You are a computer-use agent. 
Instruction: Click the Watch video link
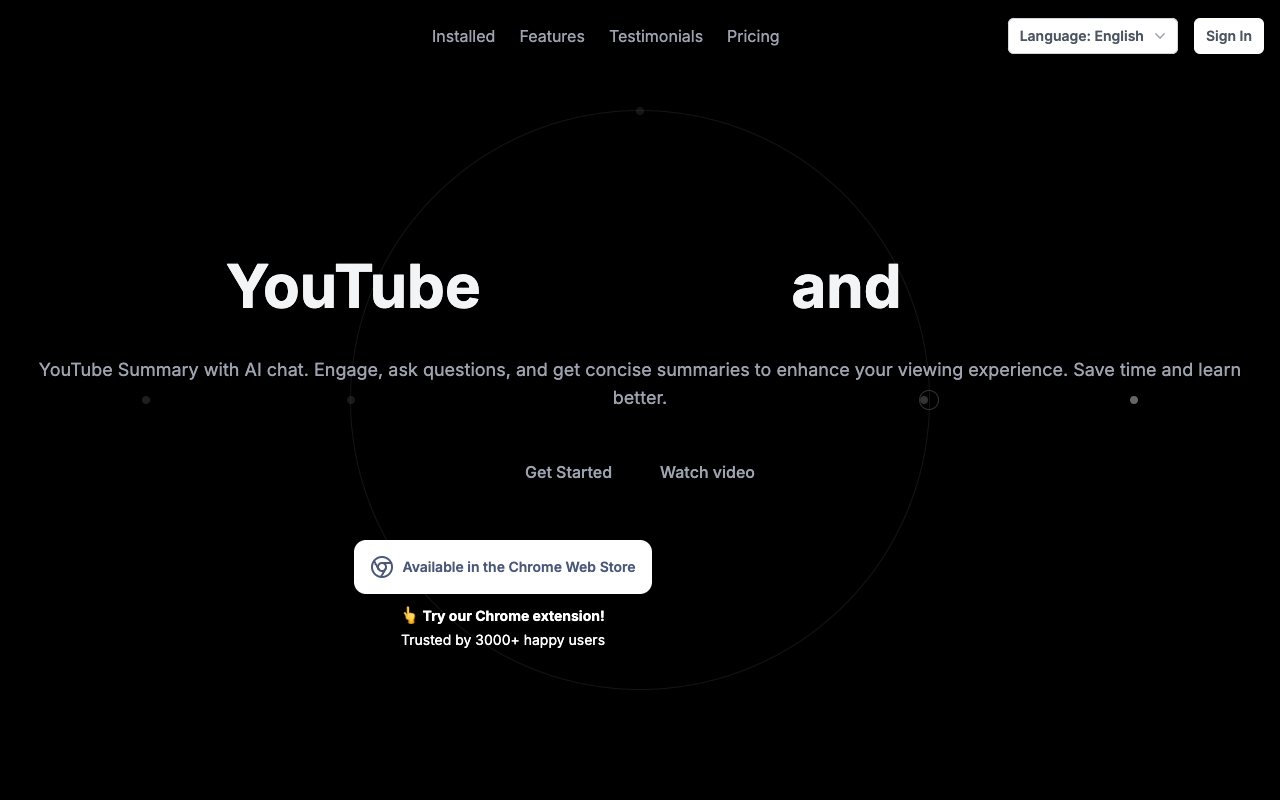point(707,472)
